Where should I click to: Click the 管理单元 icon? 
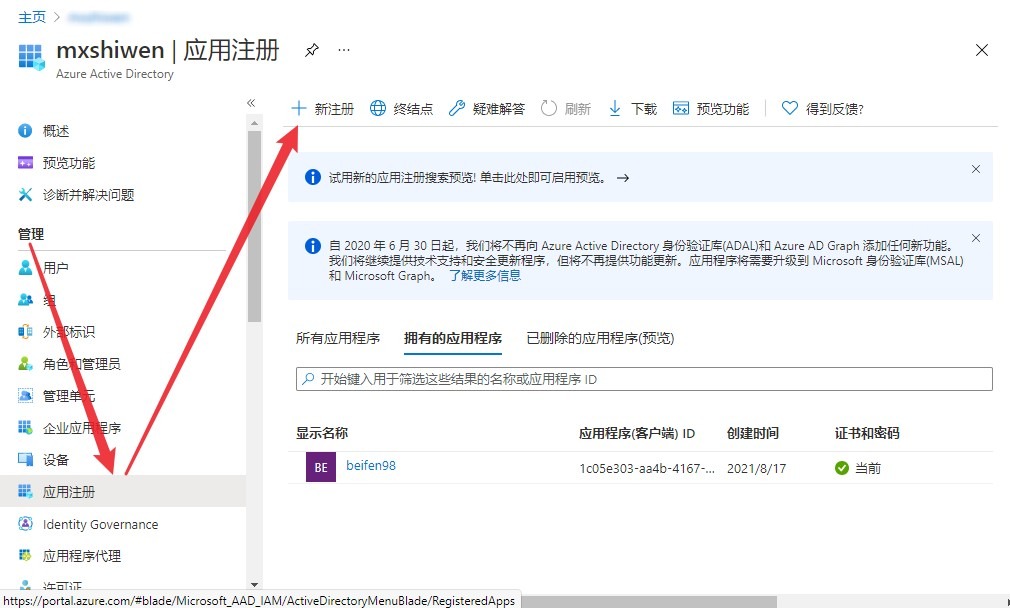tap(25, 395)
